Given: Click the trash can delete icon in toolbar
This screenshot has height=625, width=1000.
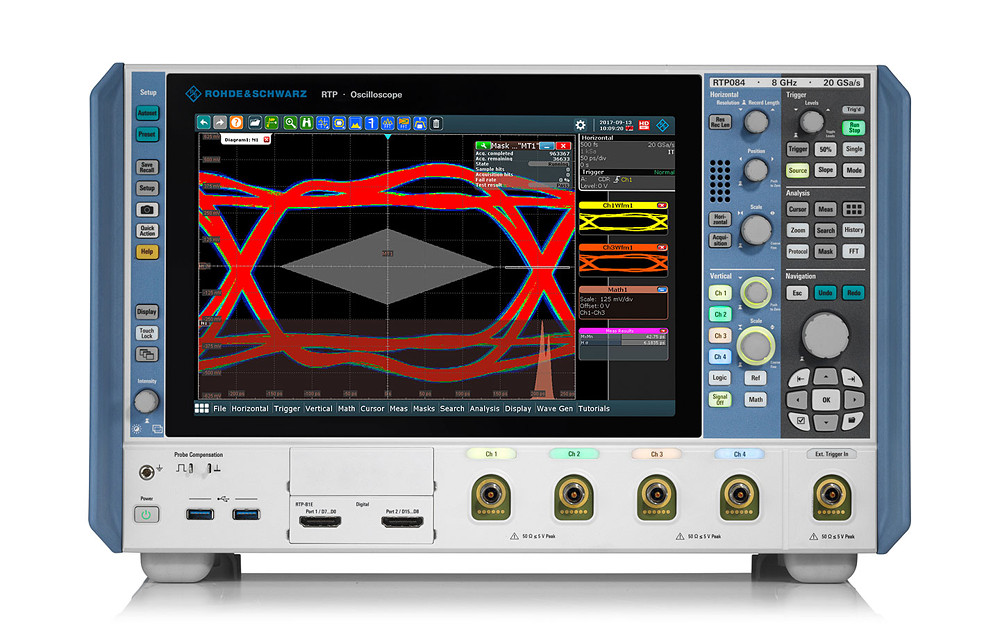Looking at the screenshot, I should 436,123.
